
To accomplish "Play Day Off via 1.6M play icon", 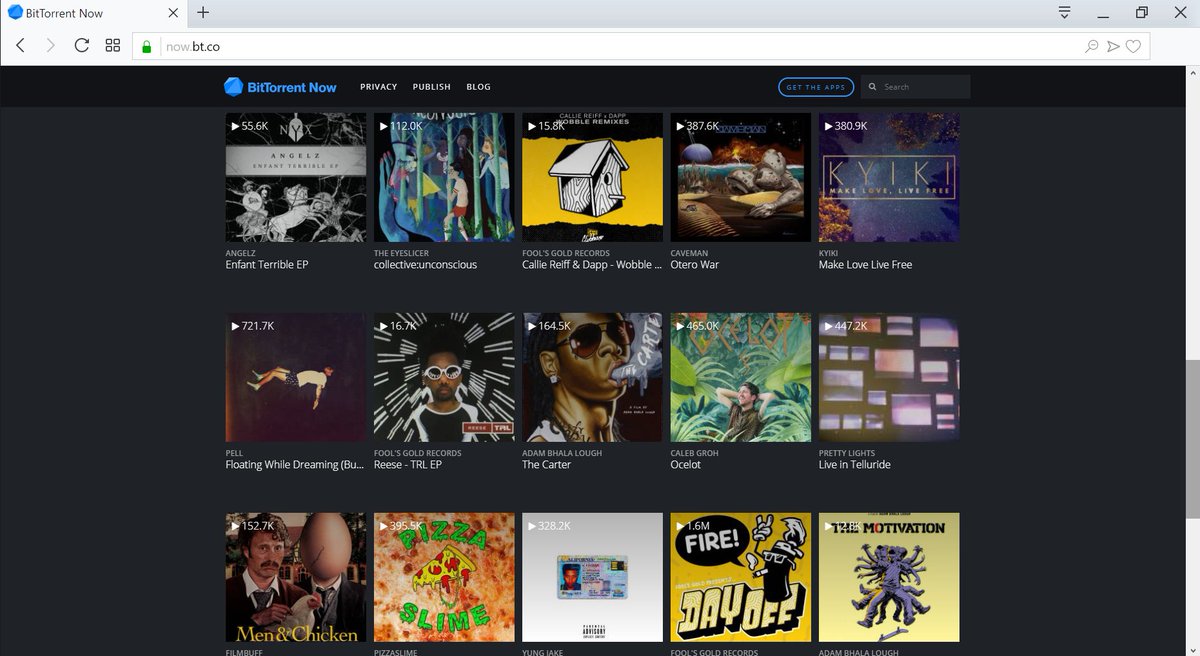I will 680,526.
